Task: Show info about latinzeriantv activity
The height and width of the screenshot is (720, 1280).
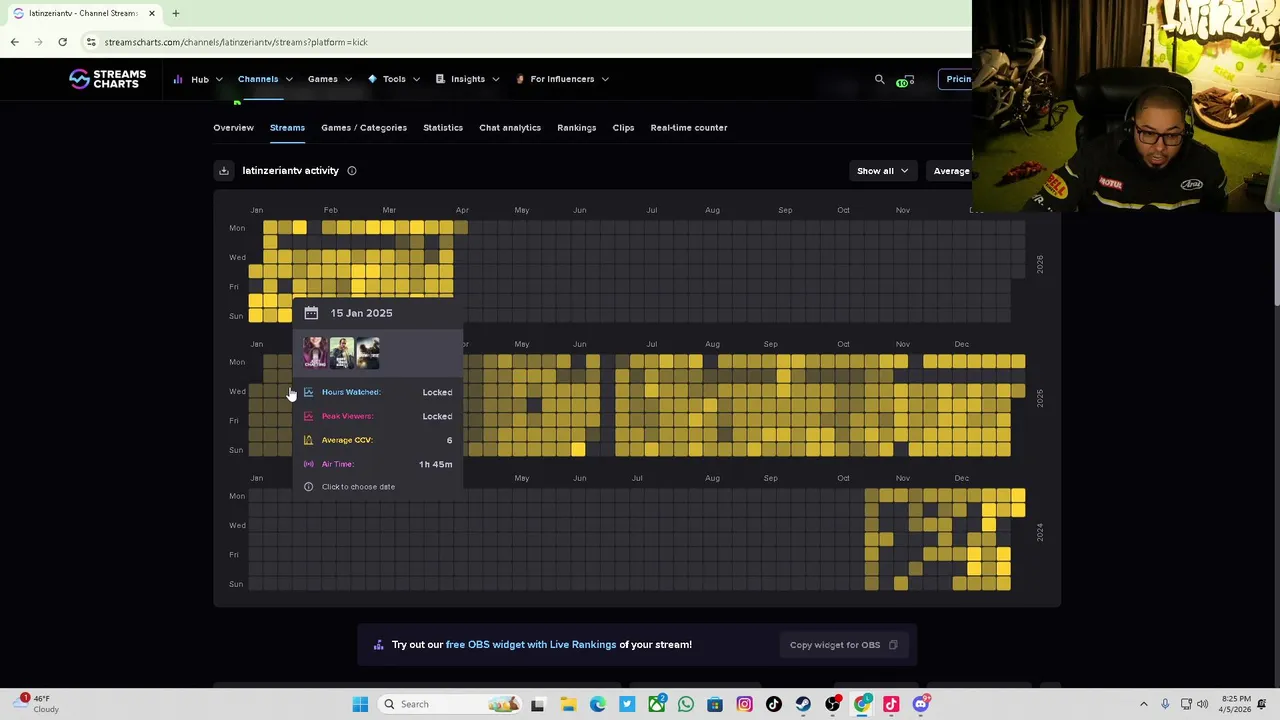Action: [x=352, y=171]
